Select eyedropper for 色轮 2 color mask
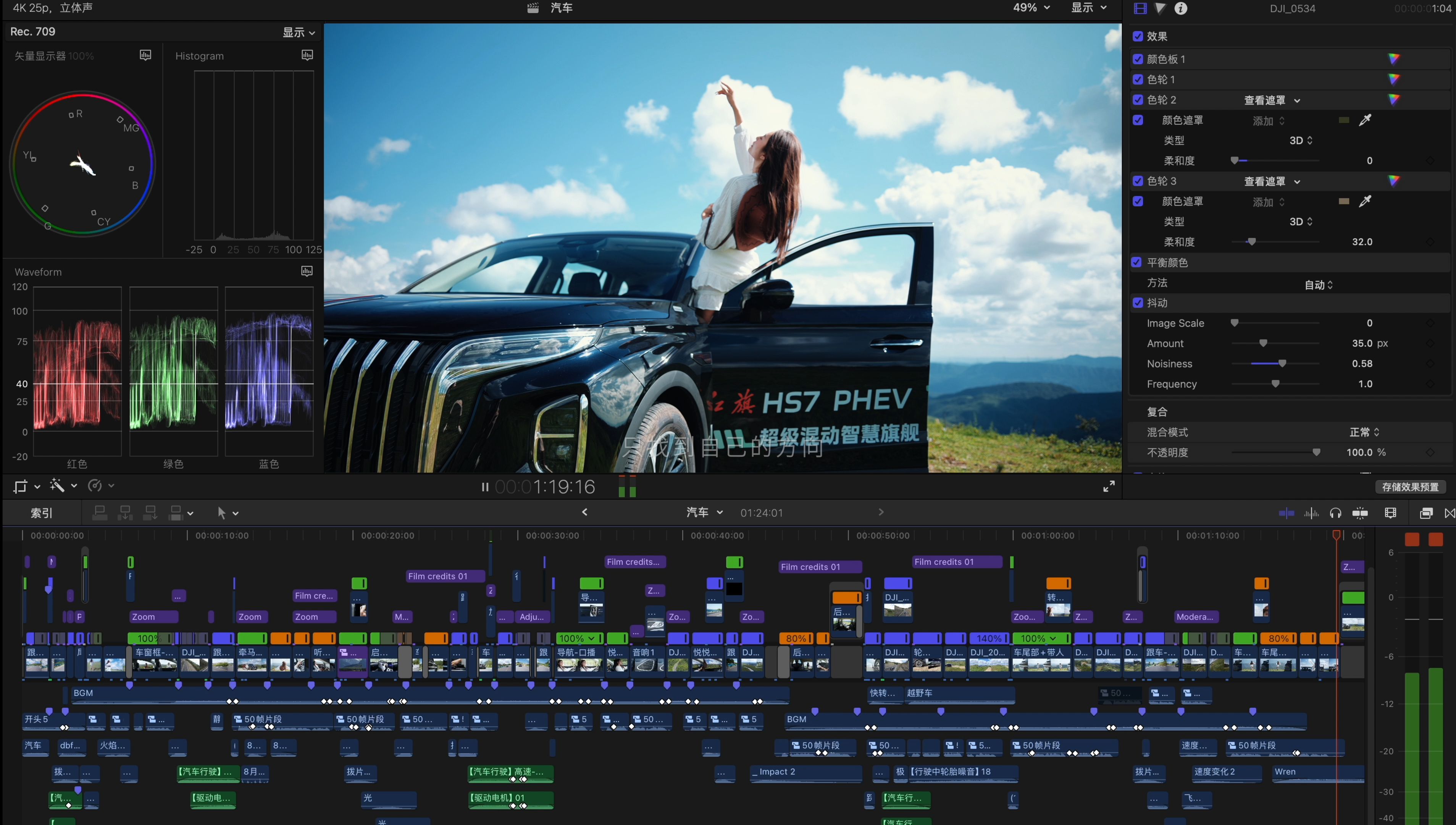Image resolution: width=1456 pixels, height=825 pixels. click(x=1366, y=120)
